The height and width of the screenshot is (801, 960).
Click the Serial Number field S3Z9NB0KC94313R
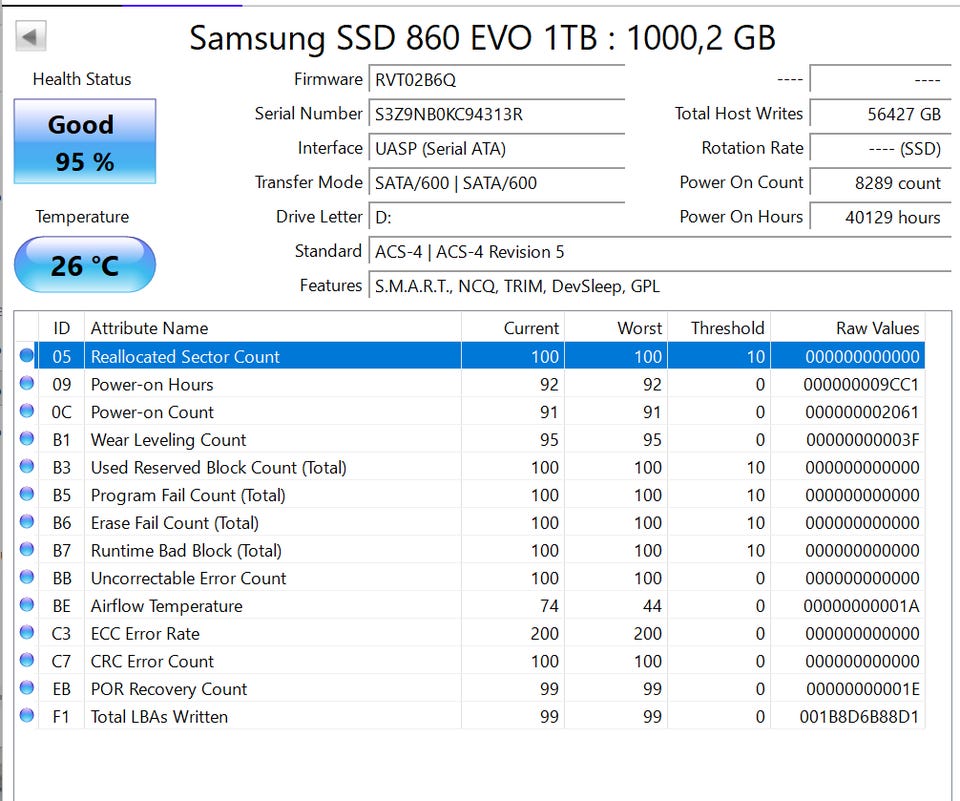(x=497, y=114)
